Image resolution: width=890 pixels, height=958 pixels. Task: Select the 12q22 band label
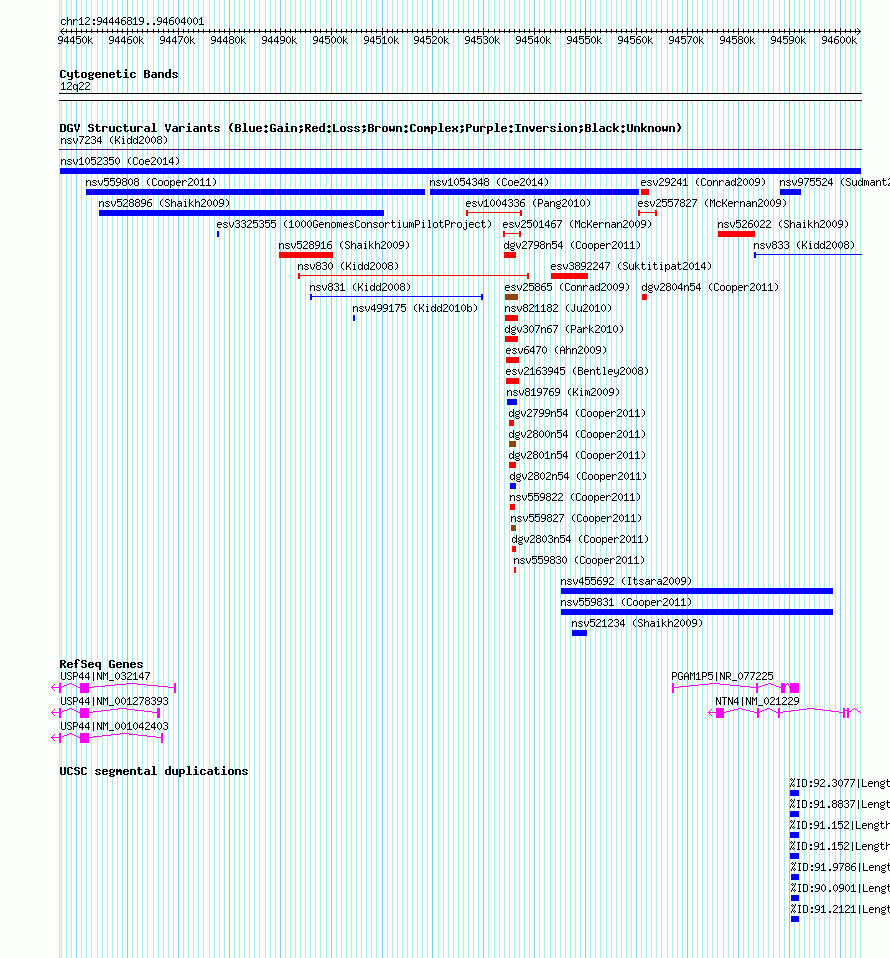tap(75, 86)
